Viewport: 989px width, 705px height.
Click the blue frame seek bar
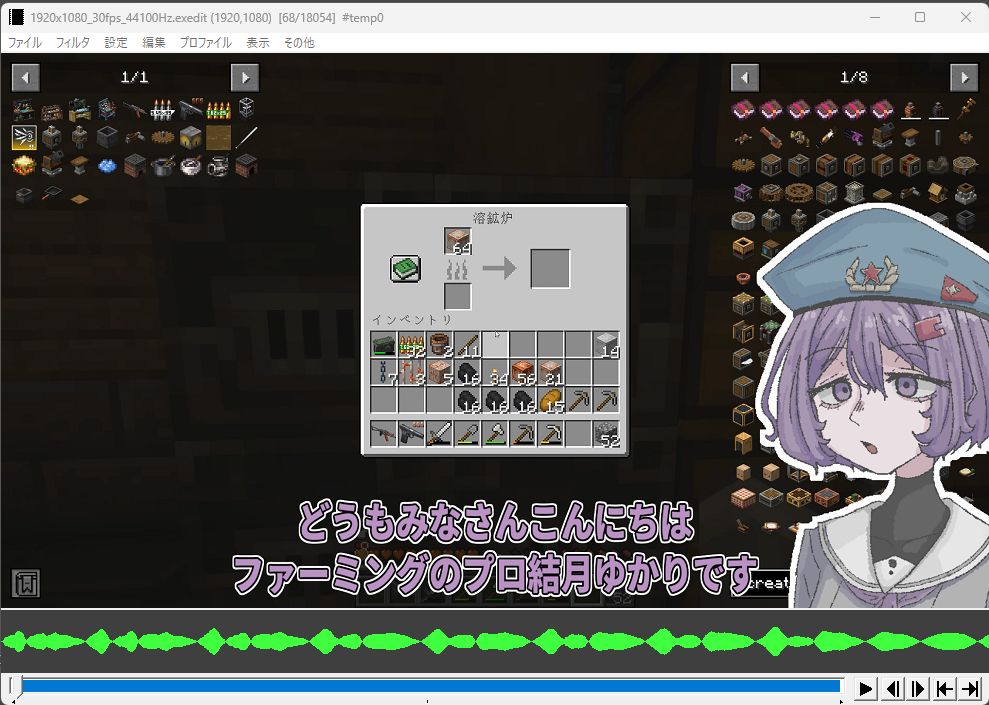pyautogui.click(x=432, y=686)
